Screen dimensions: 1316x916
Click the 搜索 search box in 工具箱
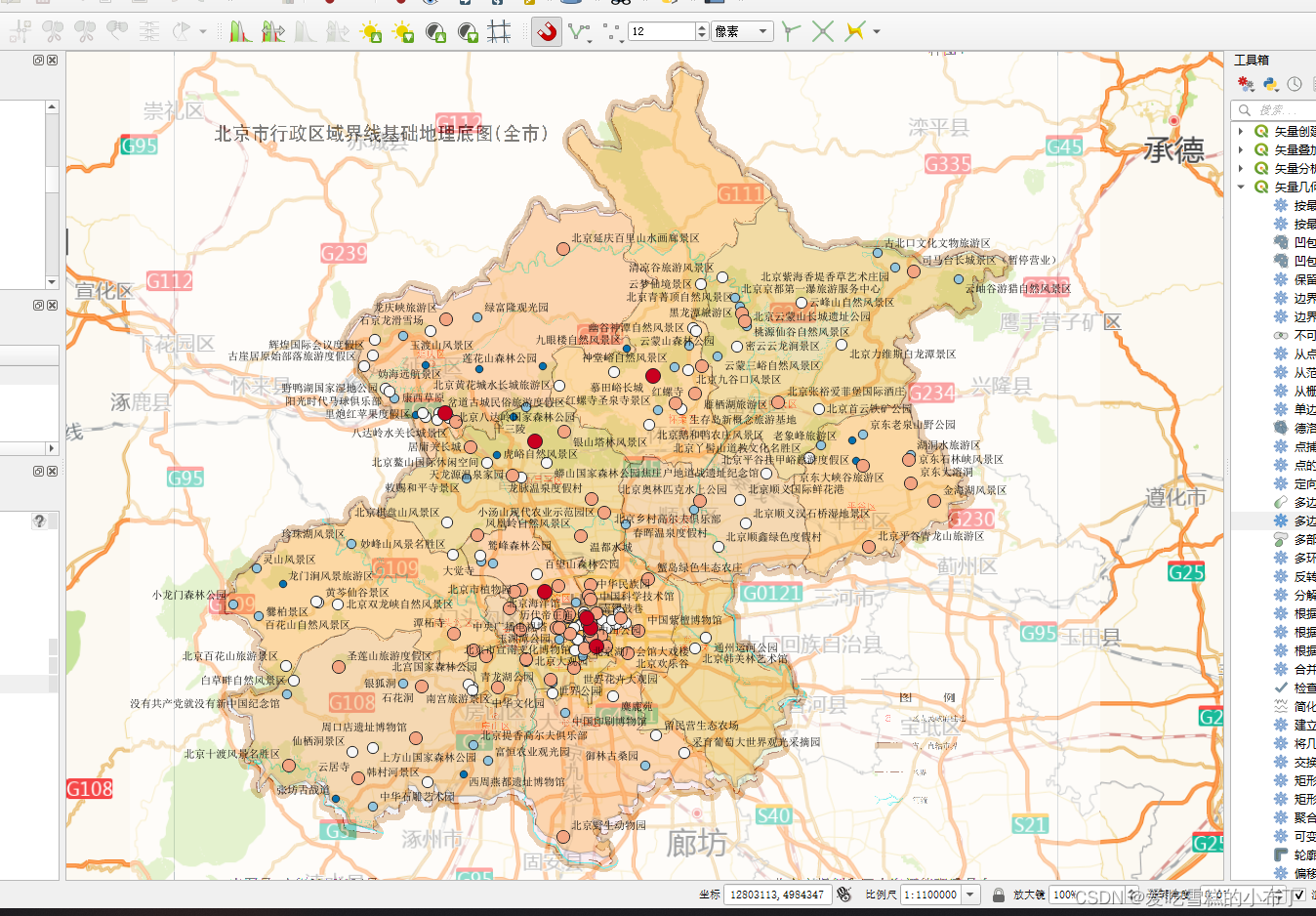(x=1274, y=109)
